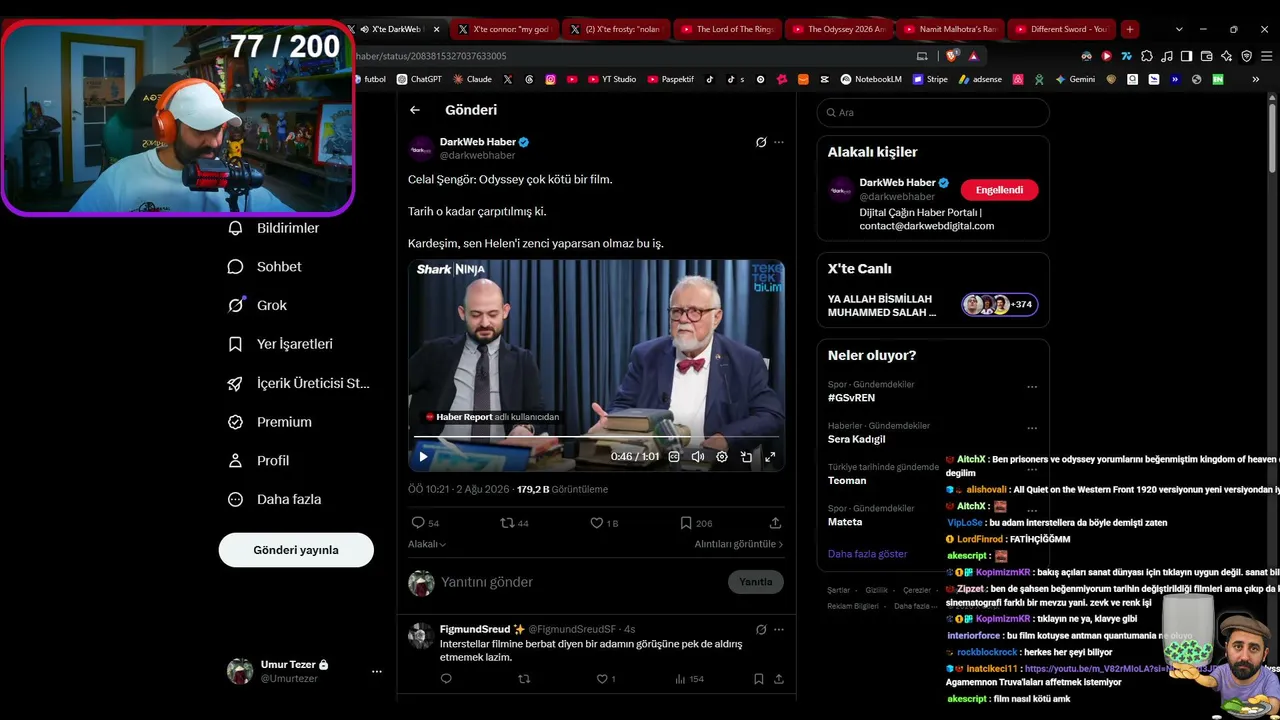This screenshot has height=720, width=1280.
Task: Switch to Different Sword YouTube tab
Action: point(1062,29)
